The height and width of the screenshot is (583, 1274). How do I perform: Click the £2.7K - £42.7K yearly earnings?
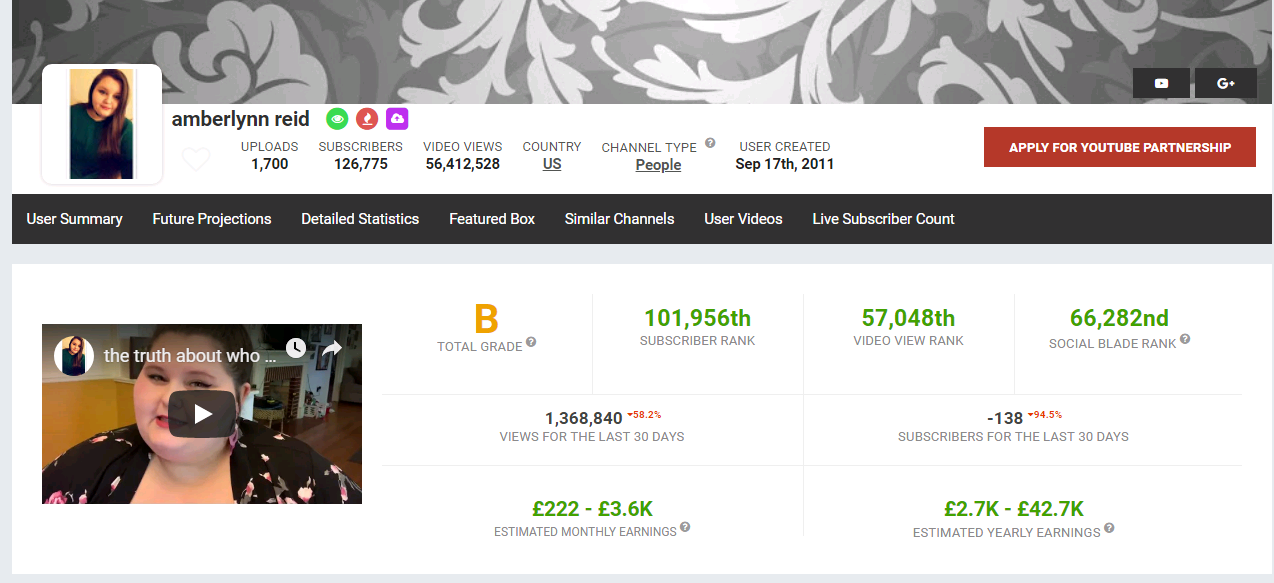coord(1014,508)
